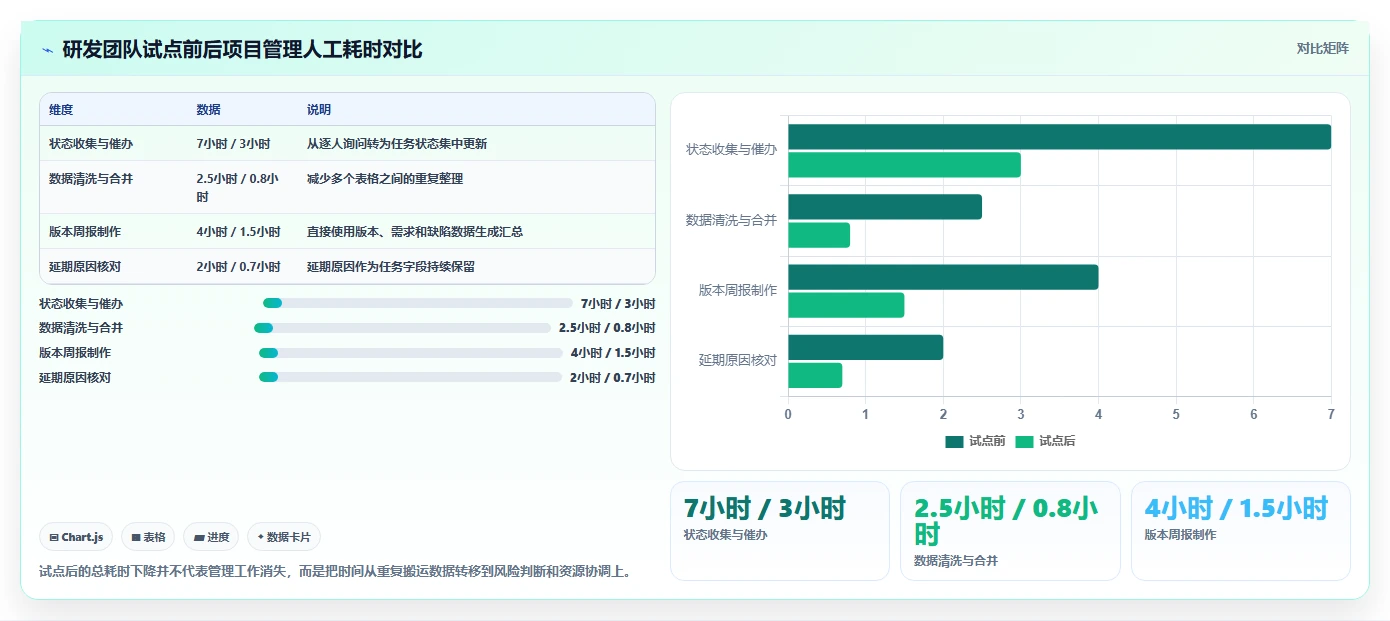This screenshot has height=621, width=1390.
Task: Click the 试点前 bar for 数据清洗与合并
Action: 885,207
